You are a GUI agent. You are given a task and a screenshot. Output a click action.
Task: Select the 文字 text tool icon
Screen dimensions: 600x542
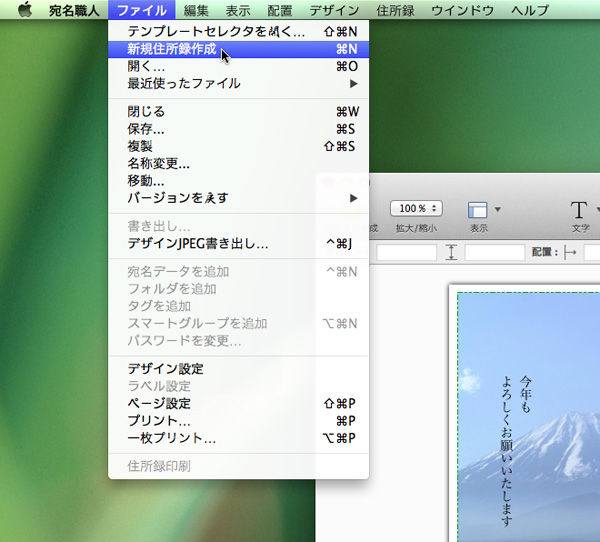click(x=579, y=209)
